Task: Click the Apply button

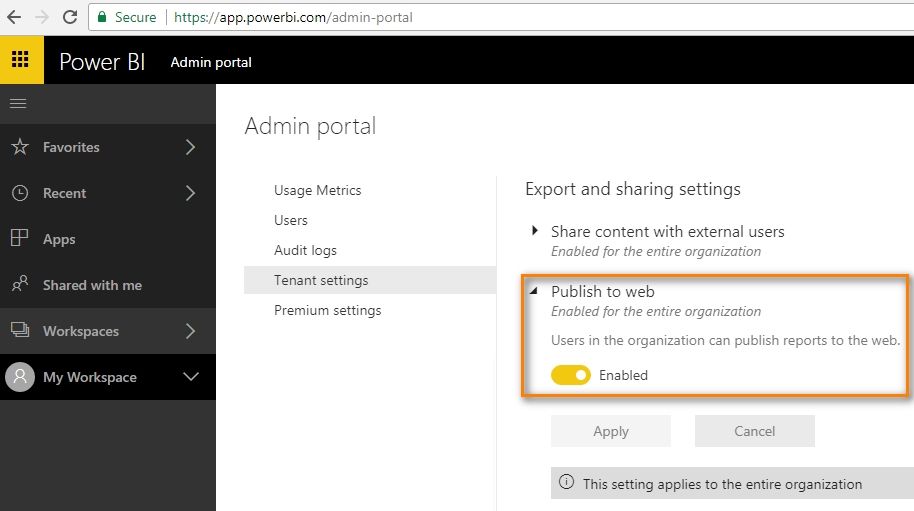Action: [x=611, y=431]
